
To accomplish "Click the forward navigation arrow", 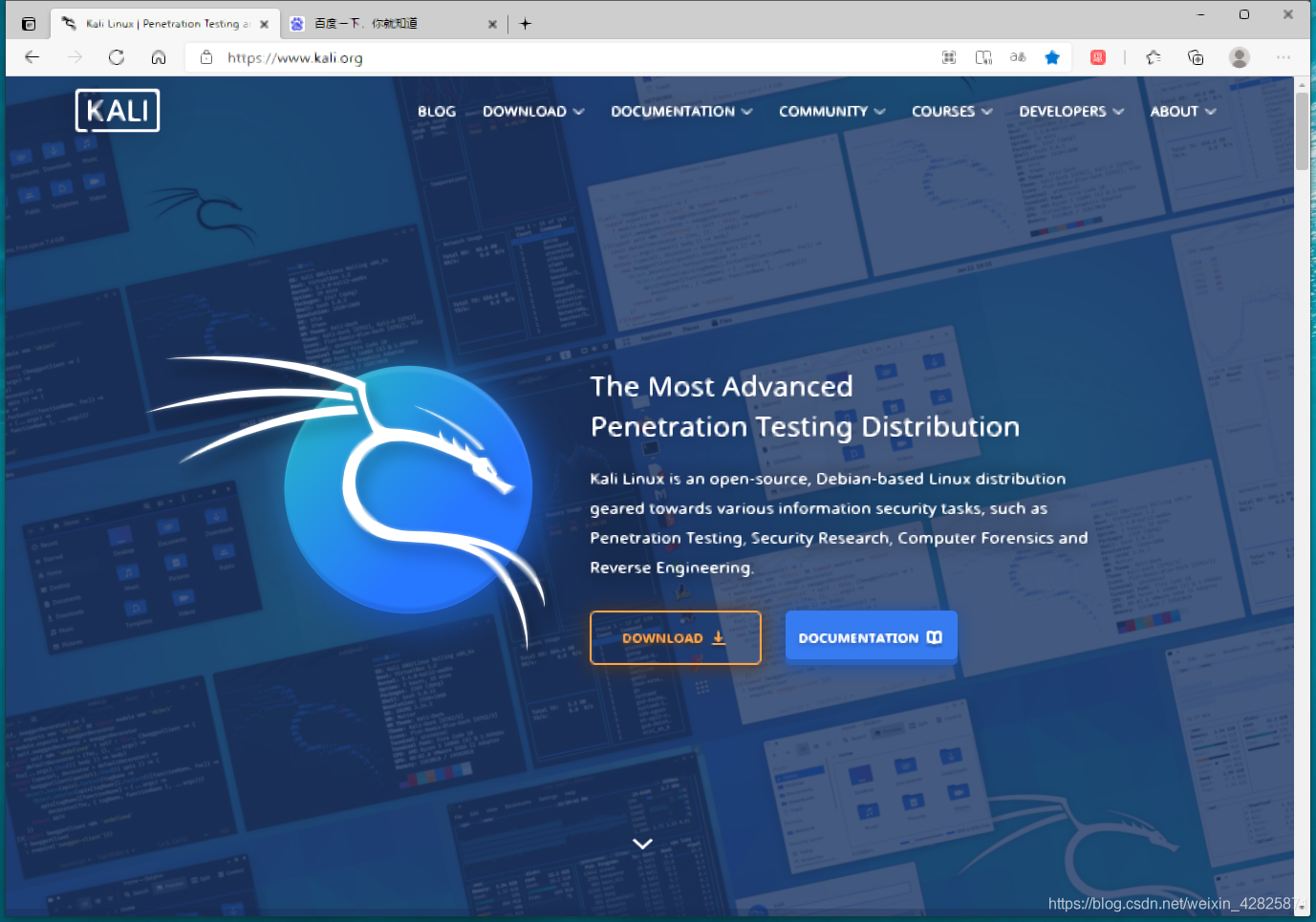I will coord(75,57).
